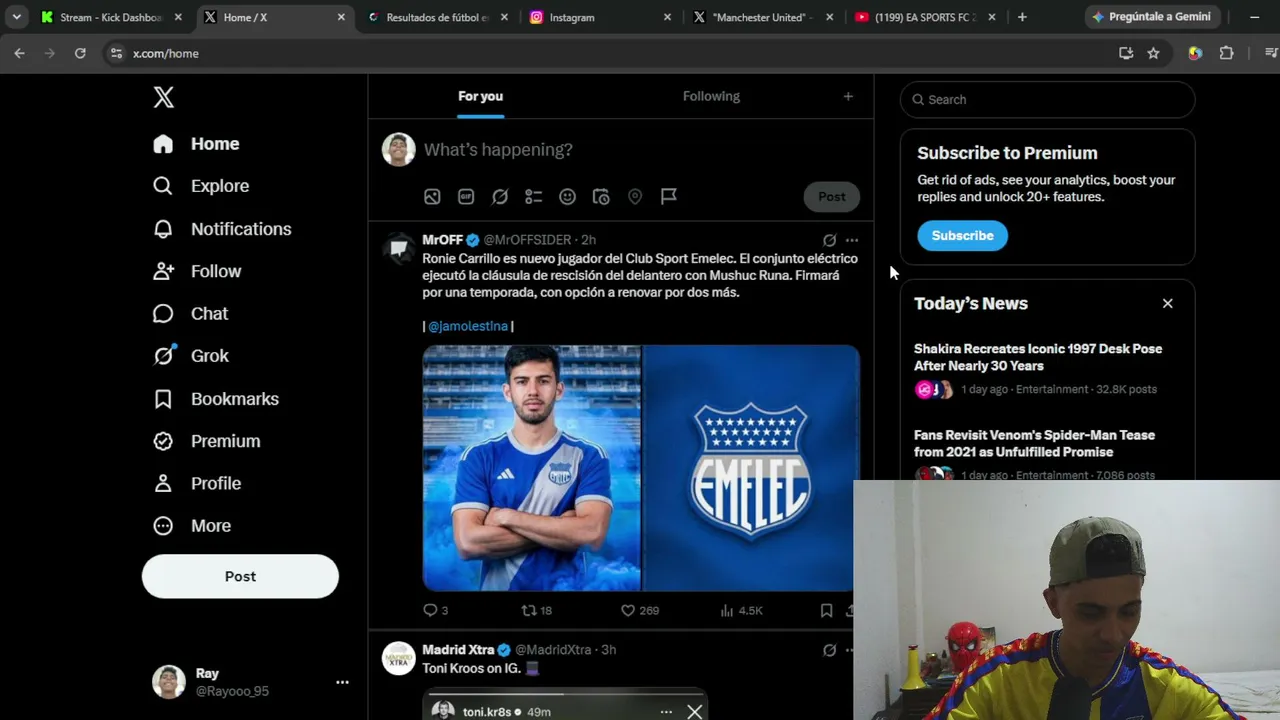Switch to the Following tab
The height and width of the screenshot is (720, 1280).
(x=711, y=96)
